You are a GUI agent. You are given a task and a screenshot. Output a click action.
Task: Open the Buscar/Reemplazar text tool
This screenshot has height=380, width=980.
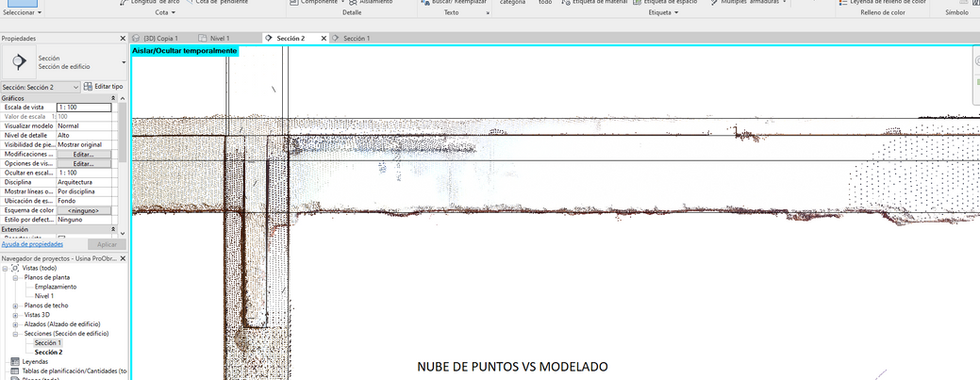pyautogui.click(x=454, y=2)
